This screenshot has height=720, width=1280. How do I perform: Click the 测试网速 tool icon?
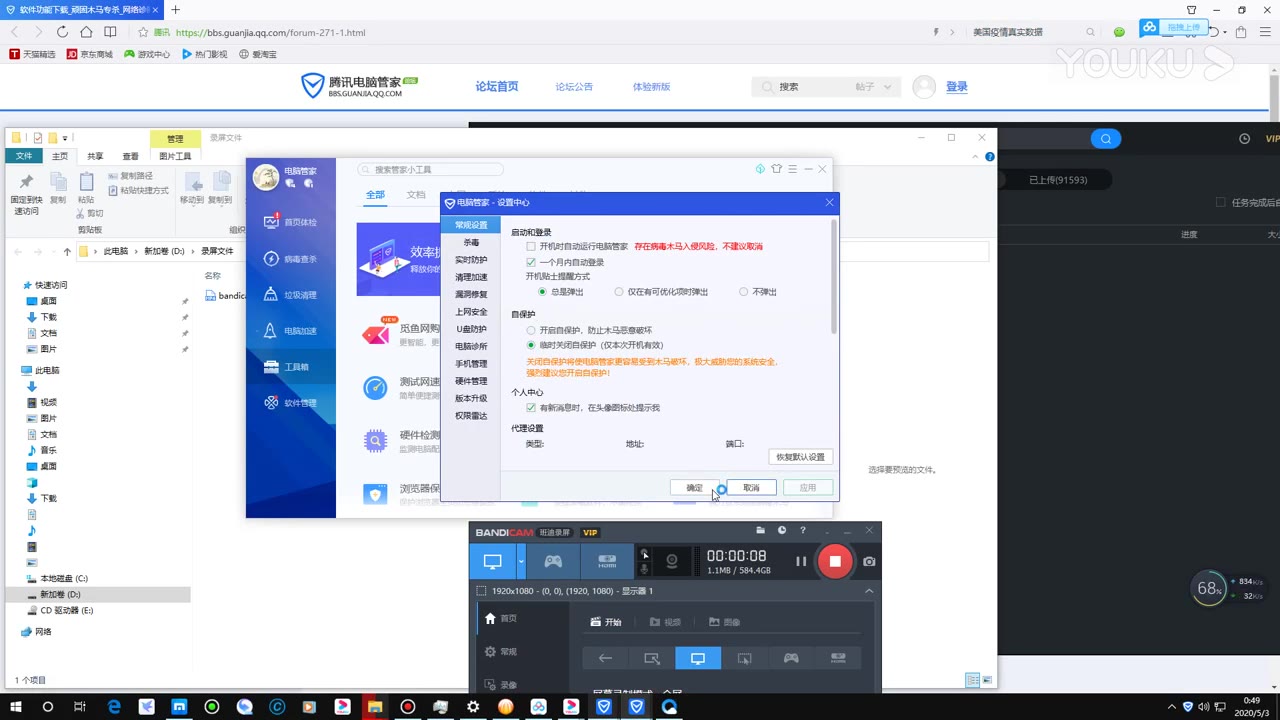coord(375,387)
